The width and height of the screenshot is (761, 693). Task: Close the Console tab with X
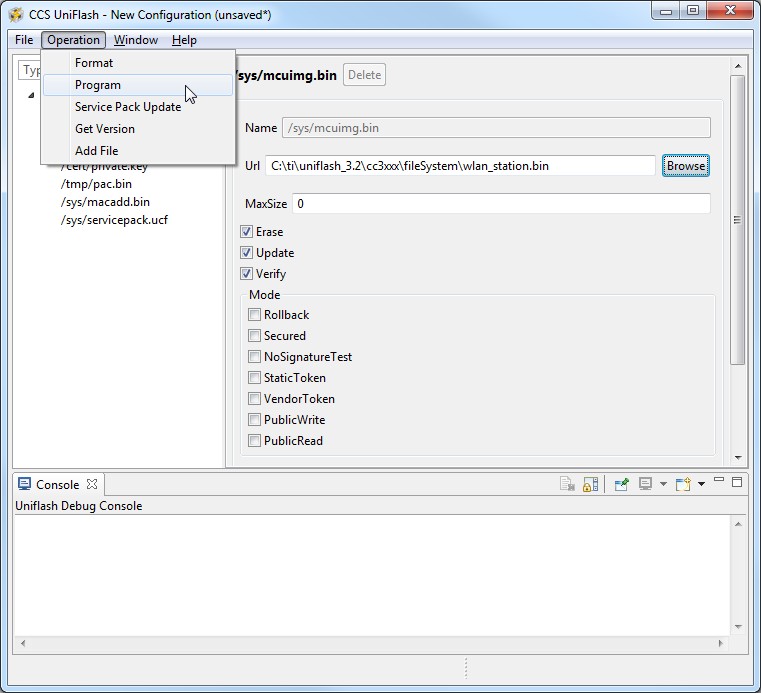pyautogui.click(x=92, y=484)
